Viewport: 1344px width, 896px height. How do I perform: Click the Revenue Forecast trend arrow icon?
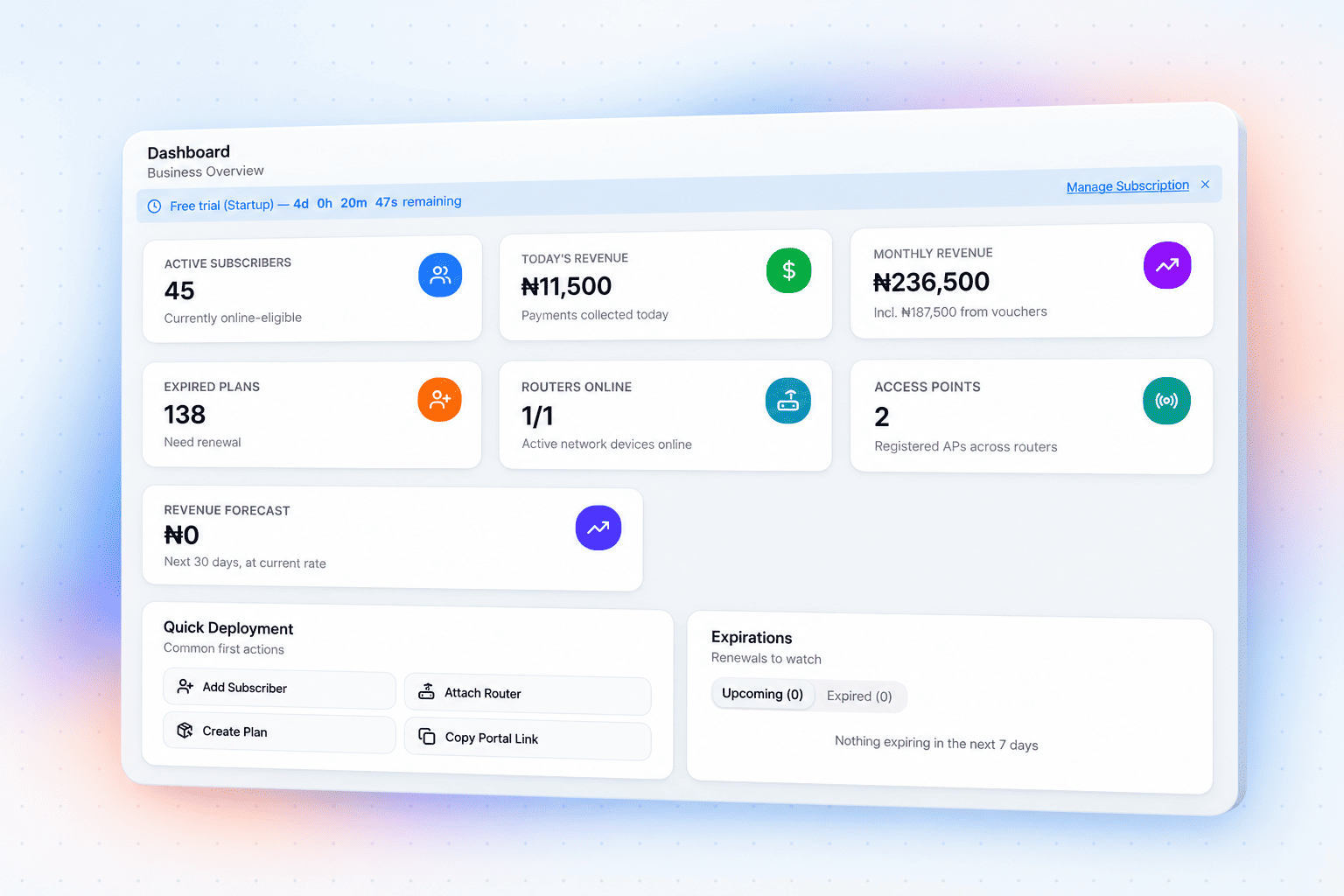click(598, 528)
